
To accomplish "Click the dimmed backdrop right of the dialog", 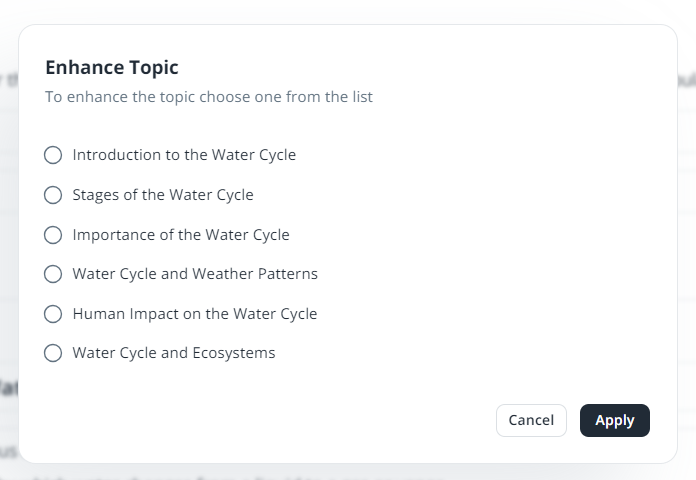I will point(687,250).
